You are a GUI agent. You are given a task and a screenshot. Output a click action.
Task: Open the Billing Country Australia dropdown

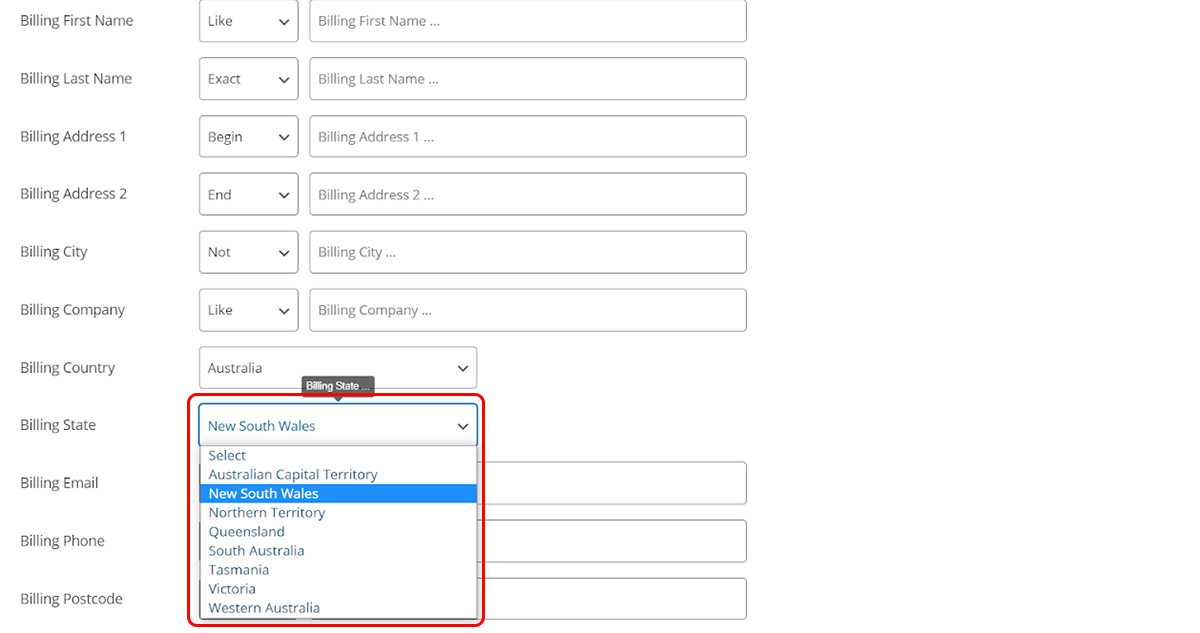[x=337, y=368]
